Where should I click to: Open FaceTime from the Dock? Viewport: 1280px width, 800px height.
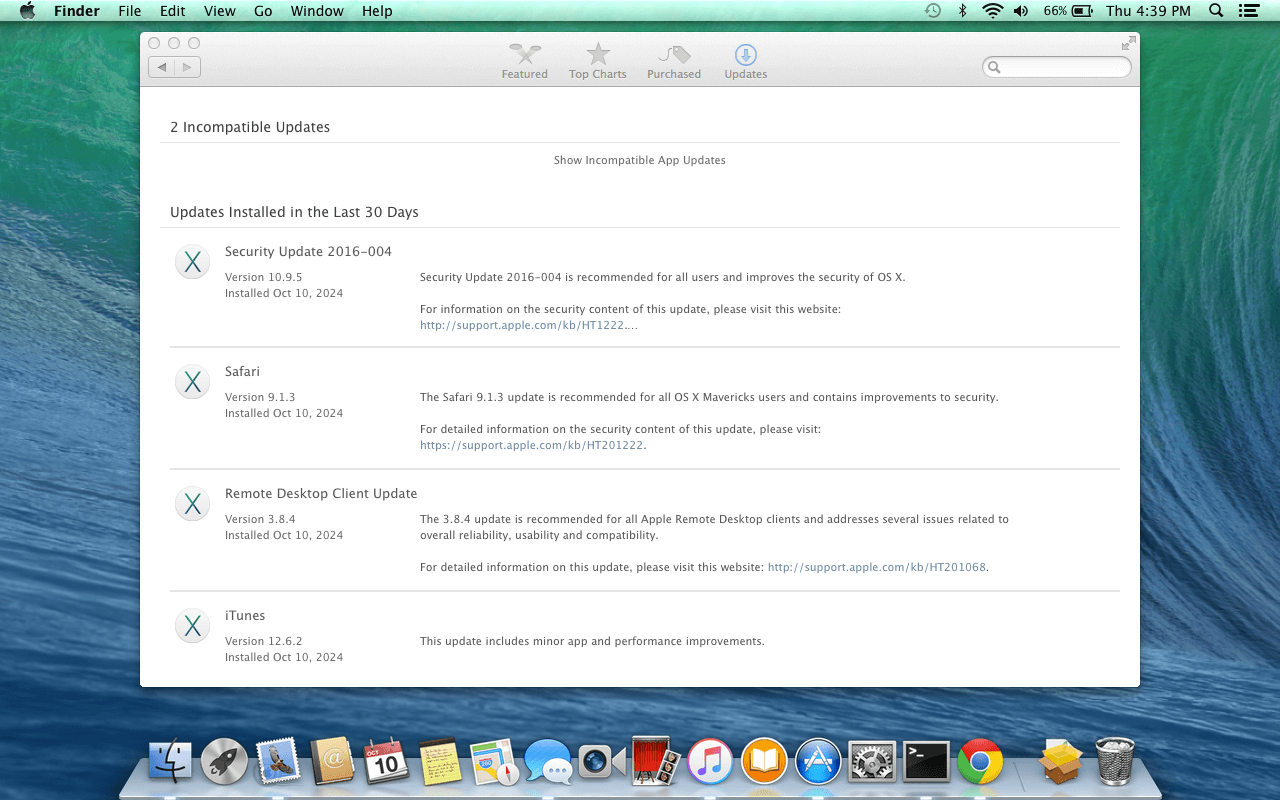[x=602, y=762]
